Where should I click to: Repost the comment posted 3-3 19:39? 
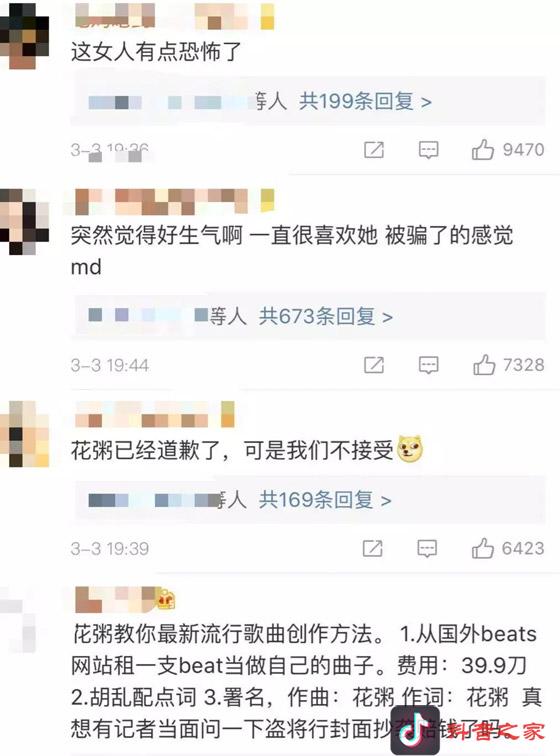point(372,548)
